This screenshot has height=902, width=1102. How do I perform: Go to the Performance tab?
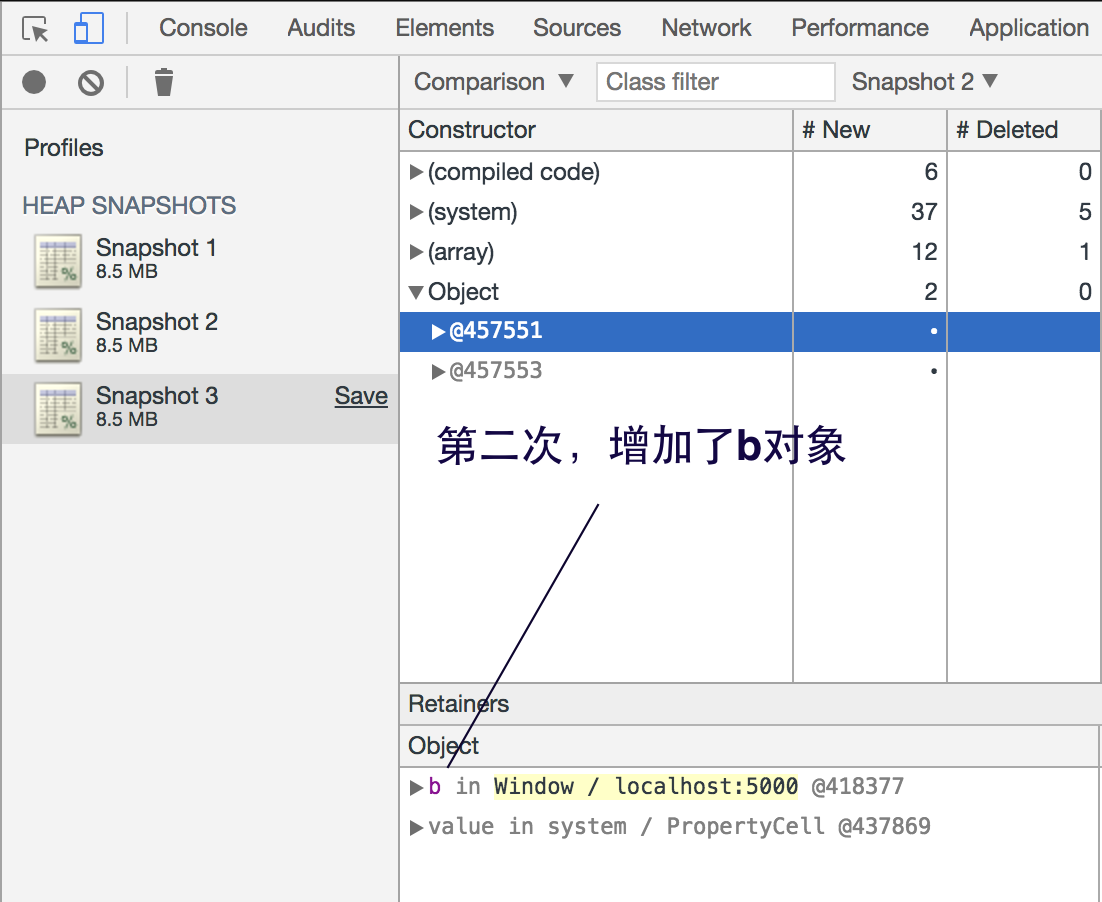tap(860, 27)
